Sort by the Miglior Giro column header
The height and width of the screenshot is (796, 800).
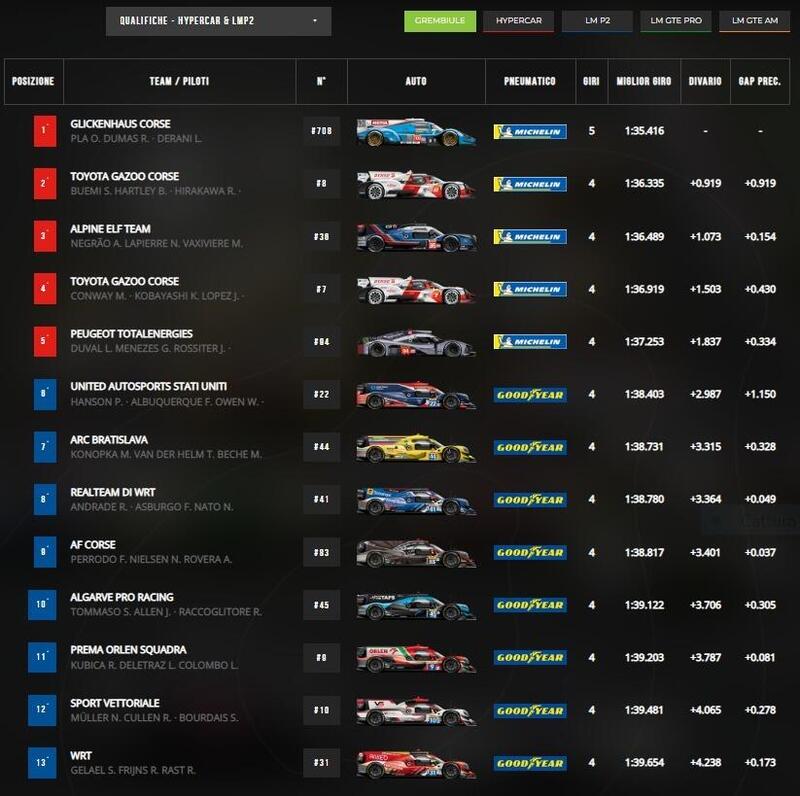643,81
